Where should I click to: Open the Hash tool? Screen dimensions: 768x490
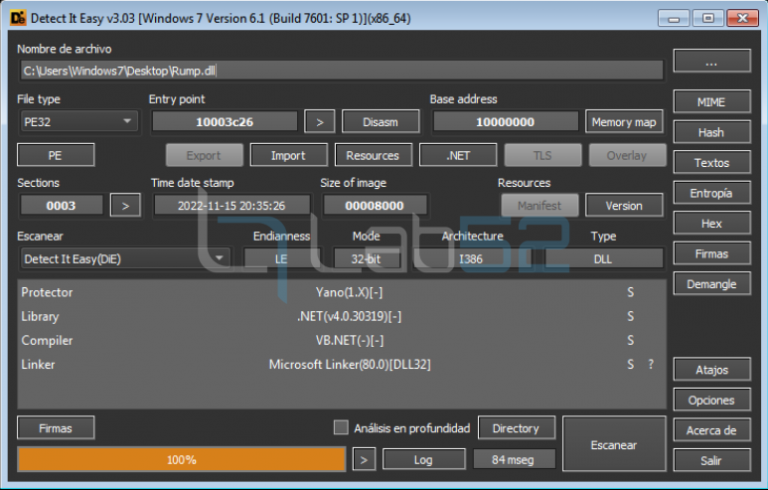(711, 132)
